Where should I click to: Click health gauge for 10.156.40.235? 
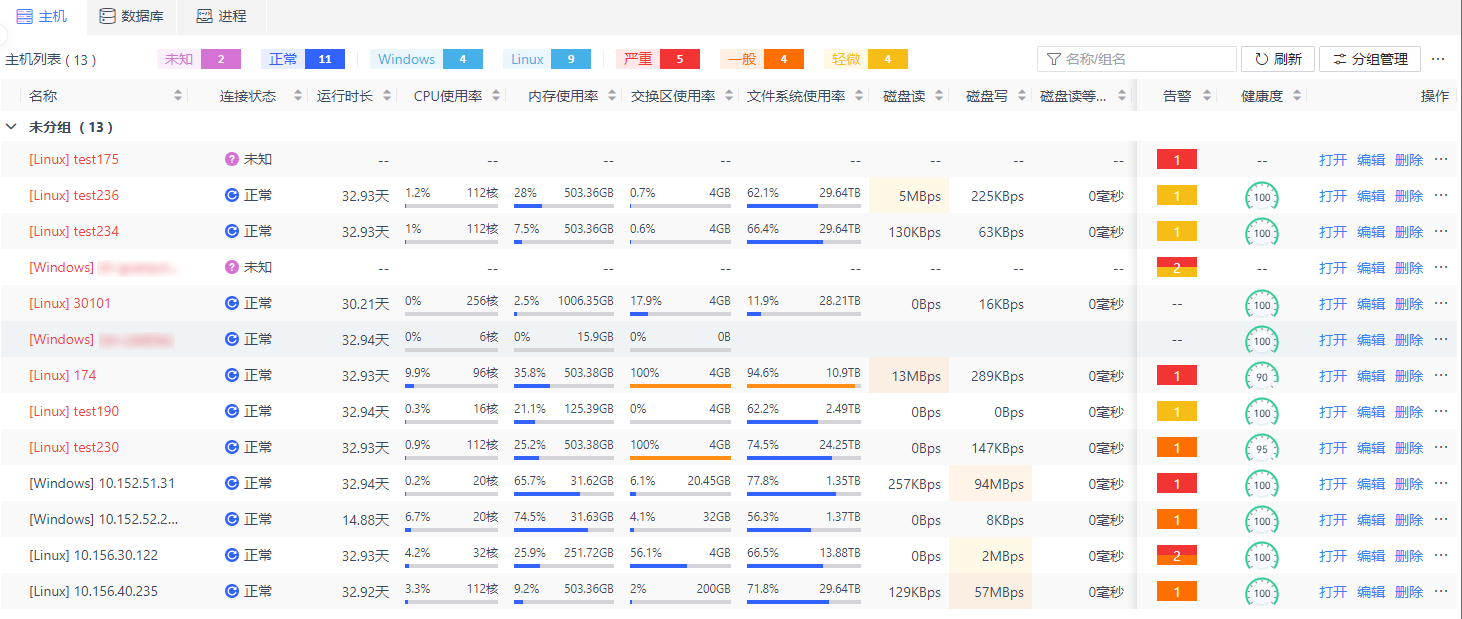pyautogui.click(x=1262, y=593)
